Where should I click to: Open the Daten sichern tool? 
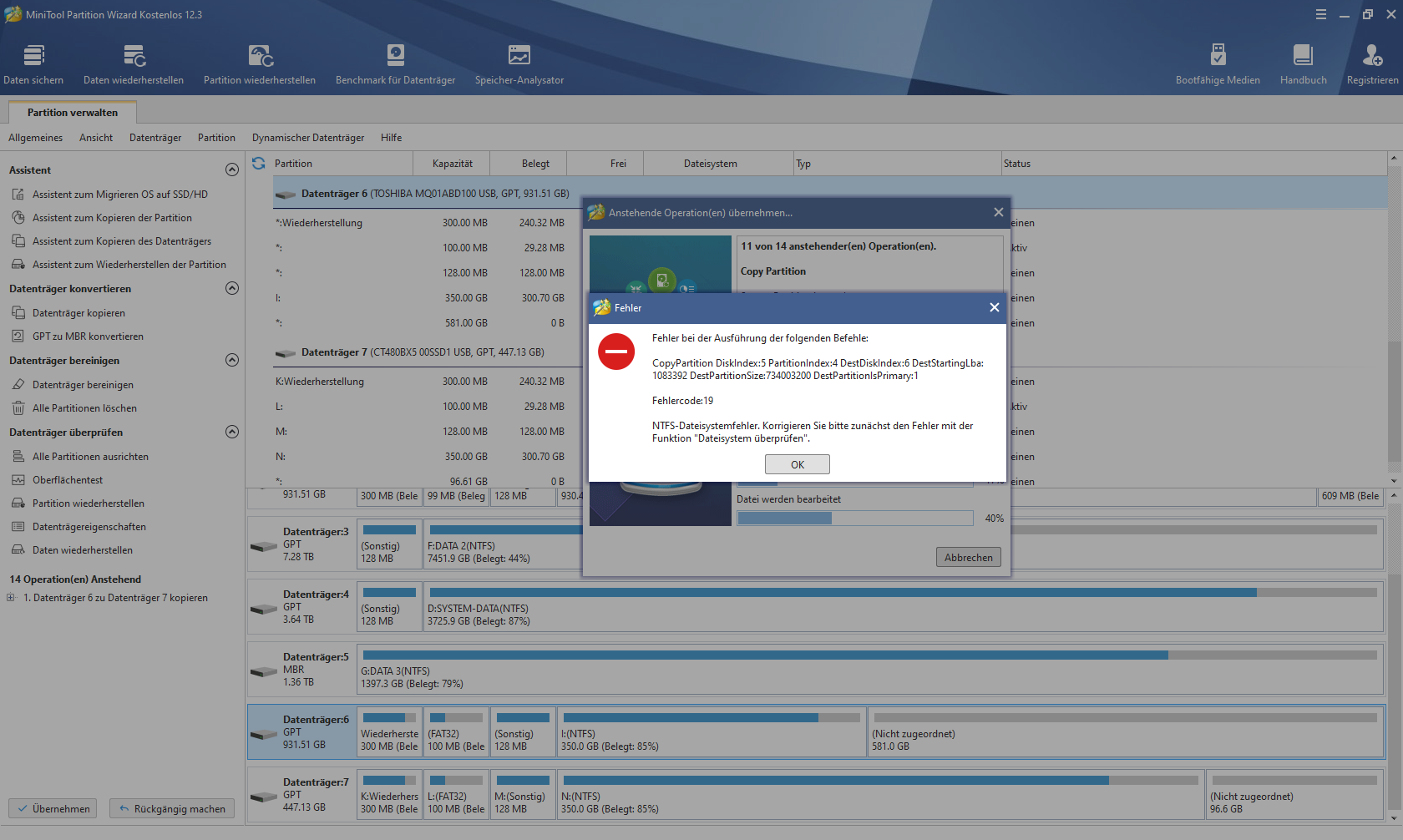(33, 64)
